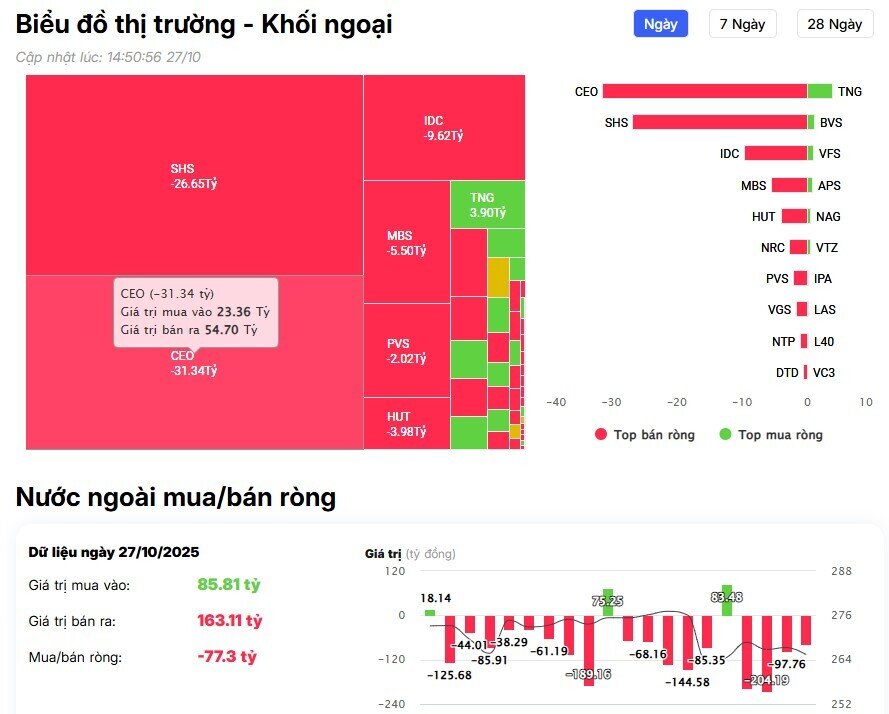Select the active "Ngày" period button
Image resolution: width=889 pixels, height=714 pixels.
pyautogui.click(x=660, y=23)
